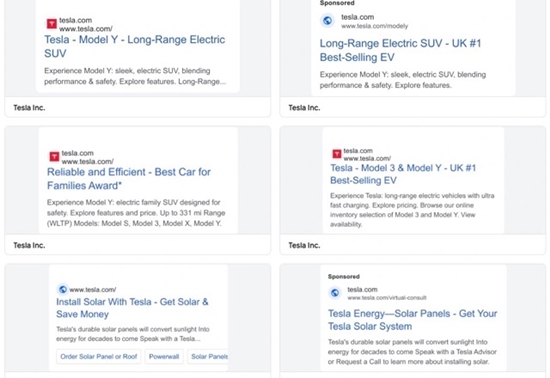Open the 'Long-Range Electric SUV - UK #1 Best-Selling EV' headline

(400, 50)
